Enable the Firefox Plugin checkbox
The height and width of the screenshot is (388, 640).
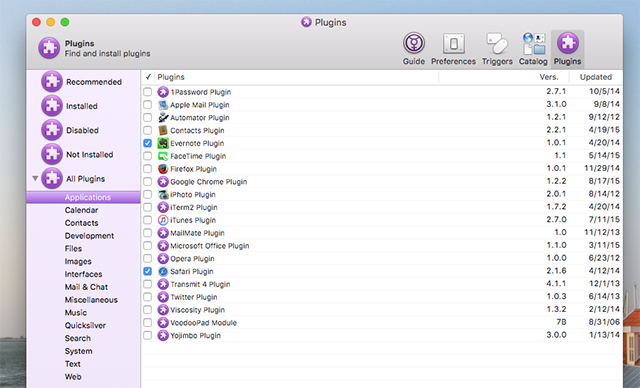pos(147,169)
